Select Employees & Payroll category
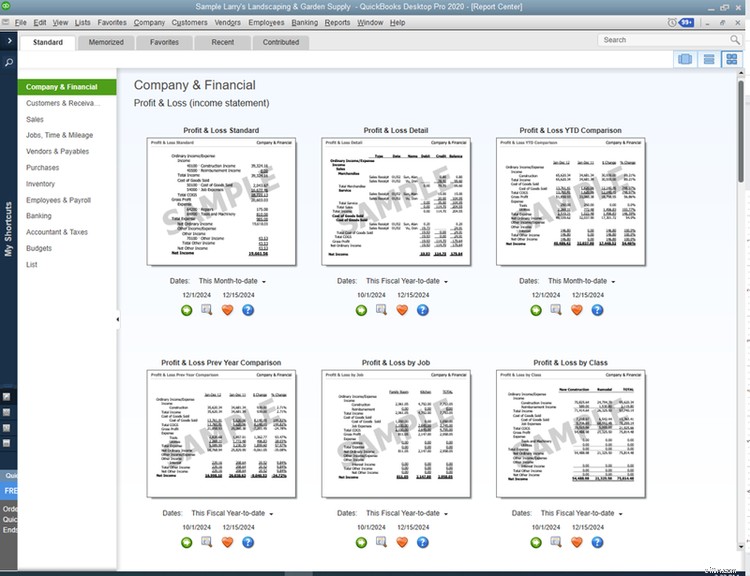 pyautogui.click(x=58, y=200)
